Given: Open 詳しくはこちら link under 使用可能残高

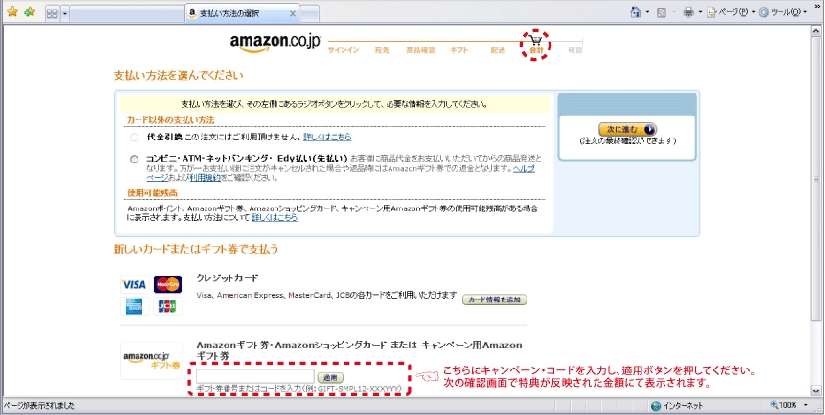Looking at the screenshot, I should point(275,217).
